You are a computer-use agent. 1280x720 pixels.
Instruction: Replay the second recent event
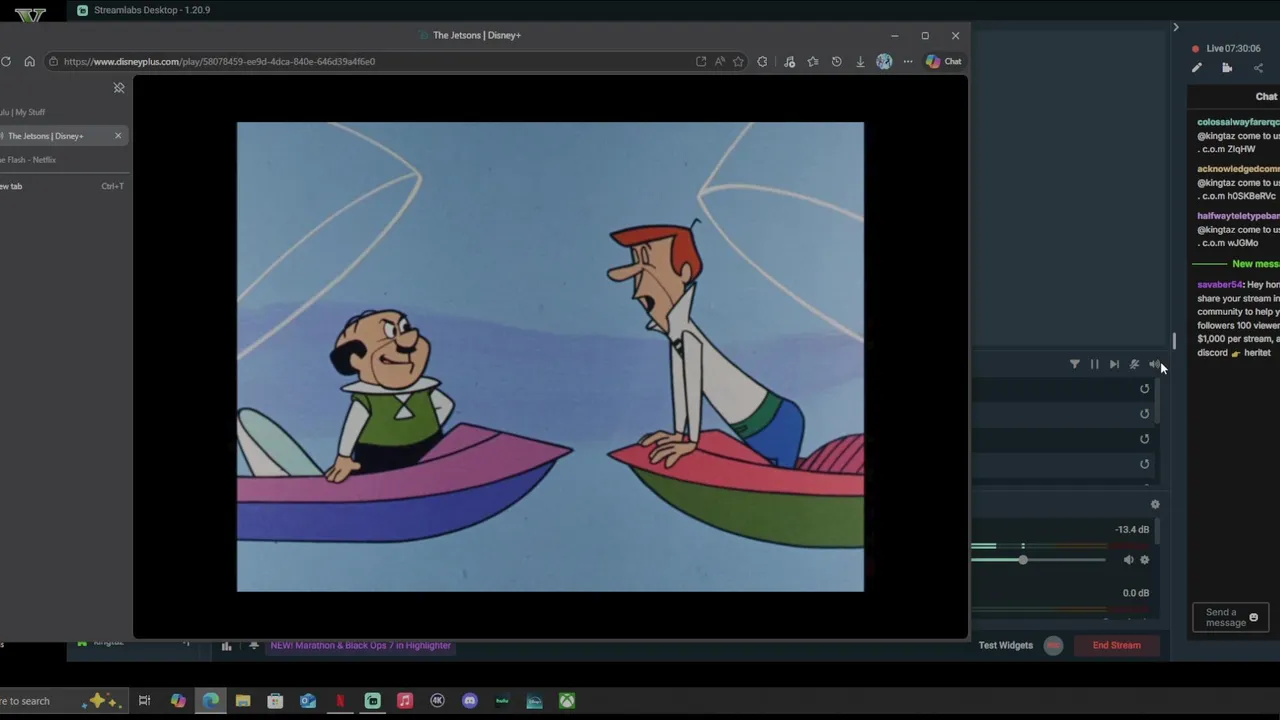pyautogui.click(x=1145, y=414)
